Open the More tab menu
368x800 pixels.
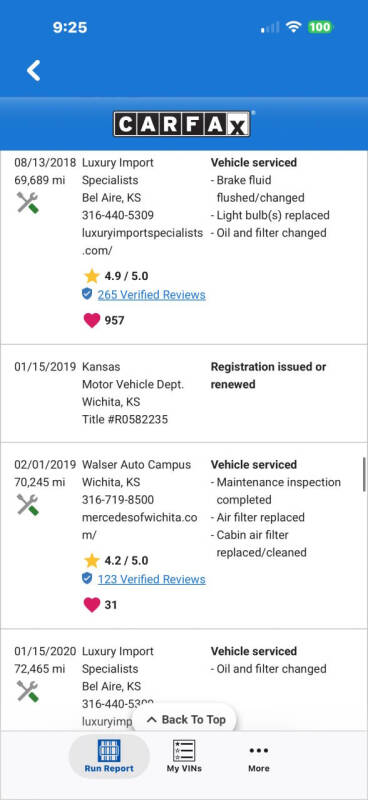click(259, 756)
